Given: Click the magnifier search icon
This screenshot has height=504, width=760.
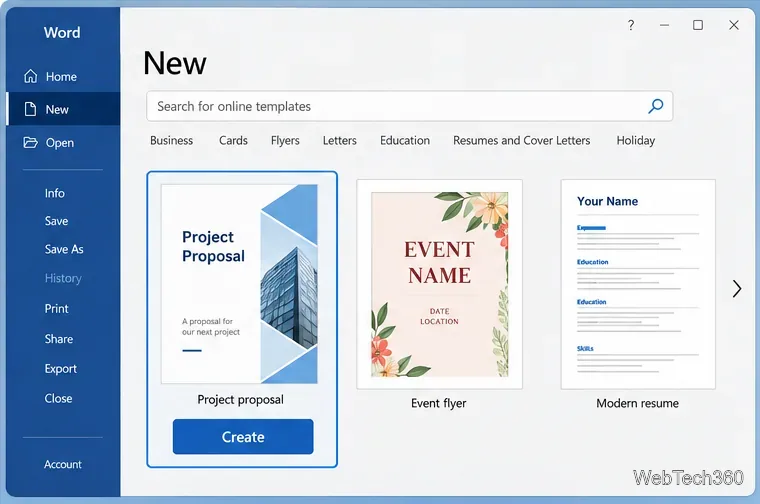Looking at the screenshot, I should tap(655, 106).
